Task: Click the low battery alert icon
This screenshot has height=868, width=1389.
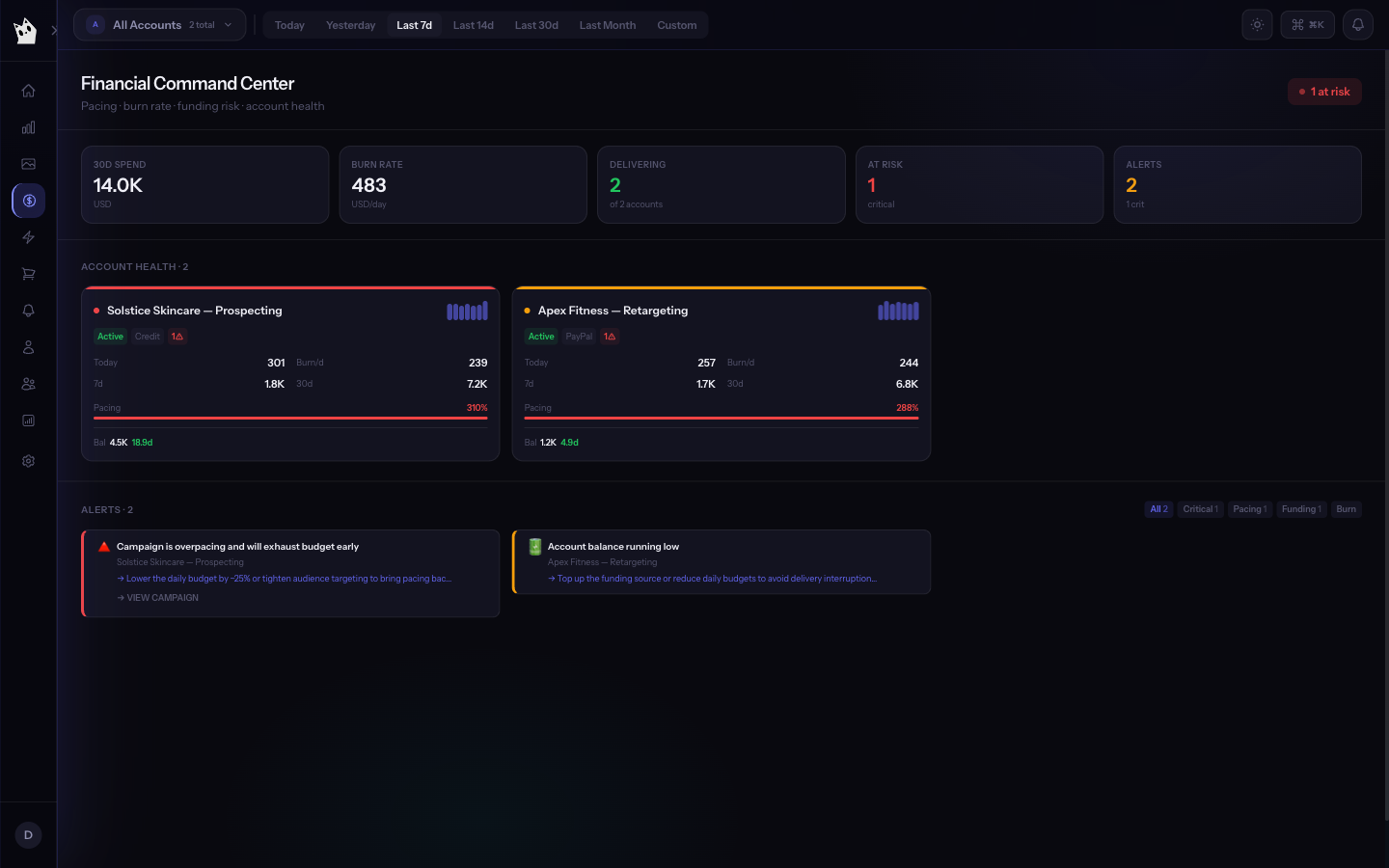Action: (x=535, y=547)
